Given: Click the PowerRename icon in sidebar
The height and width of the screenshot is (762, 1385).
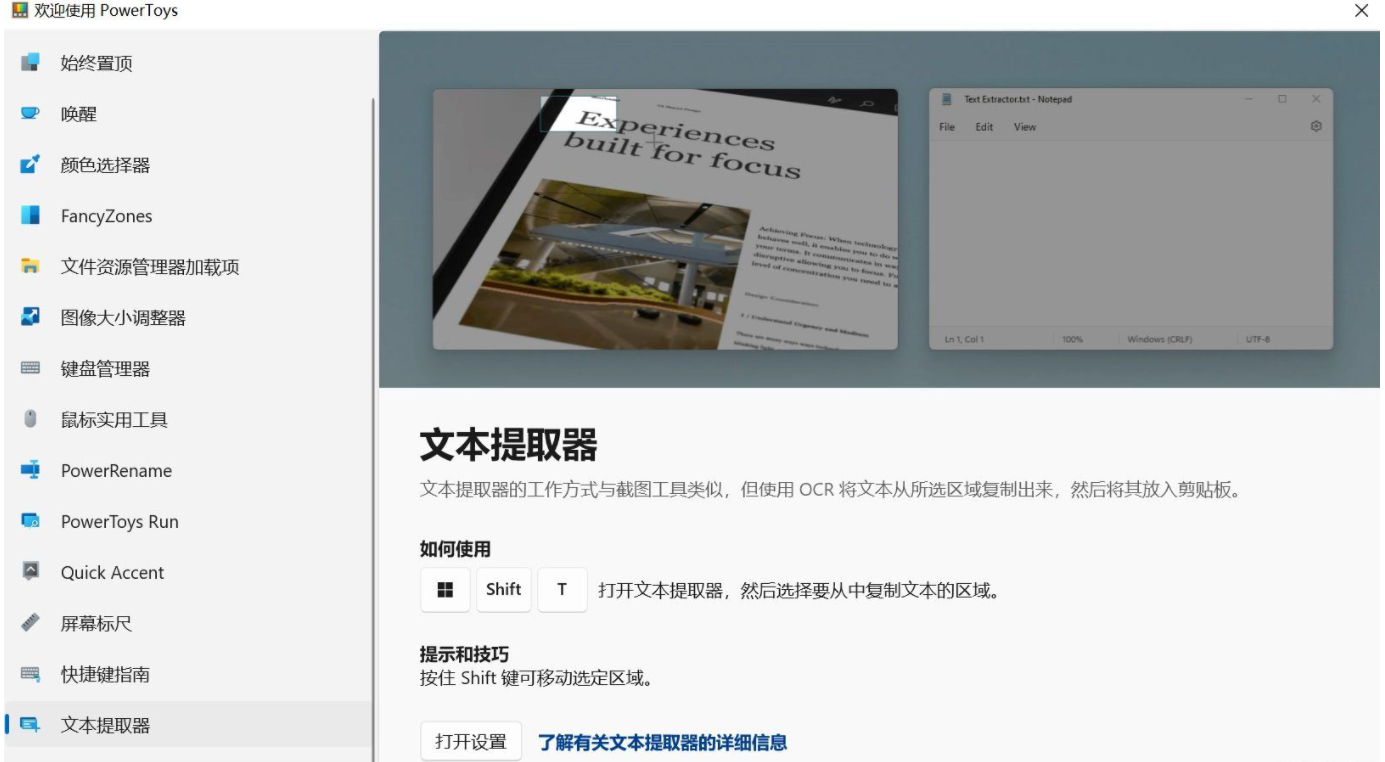Looking at the screenshot, I should pyautogui.click(x=30, y=470).
